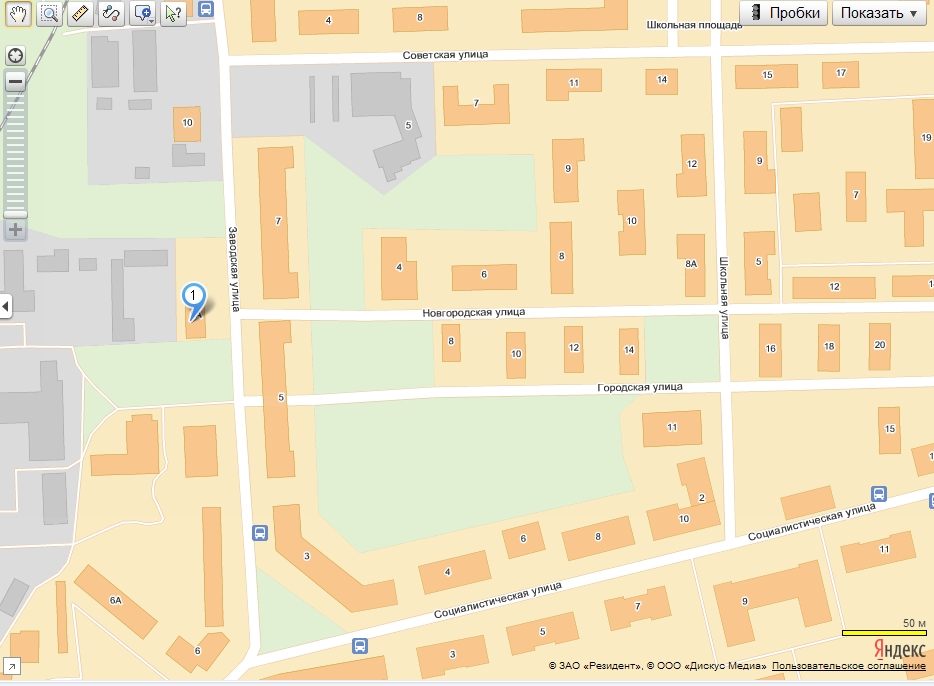This screenshot has height=686, width=934.
Task: Click the geolocation crosshair button
Action: tap(15, 55)
